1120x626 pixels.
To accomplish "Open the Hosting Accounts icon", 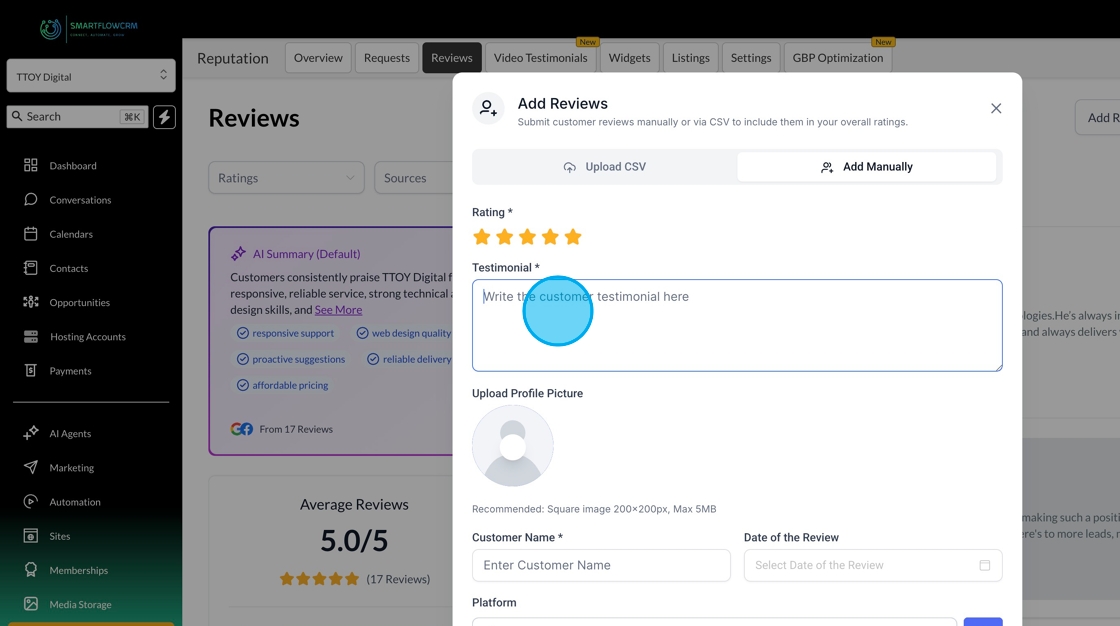I will click(x=30, y=336).
